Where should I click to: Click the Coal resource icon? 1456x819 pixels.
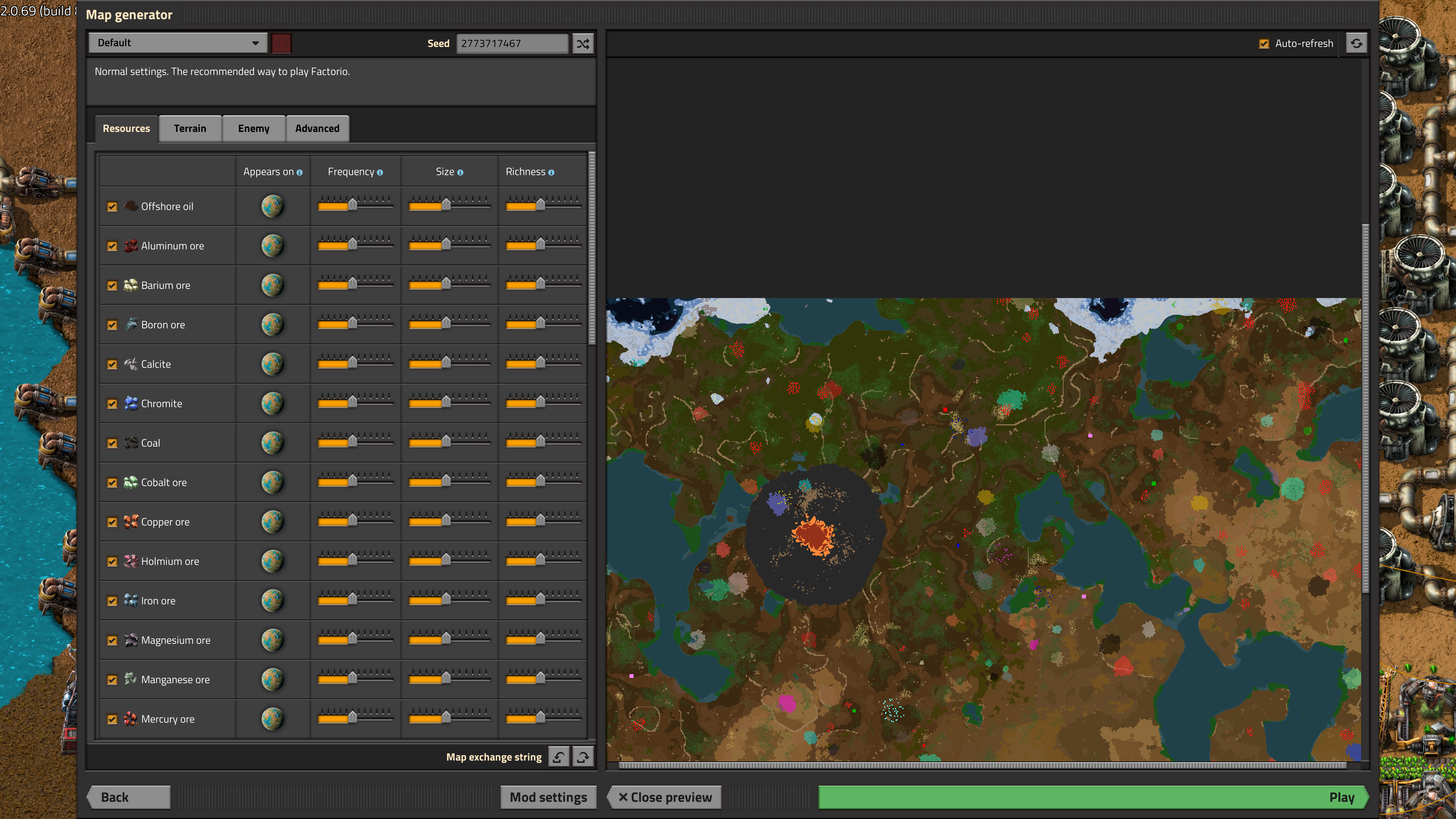coord(130,442)
